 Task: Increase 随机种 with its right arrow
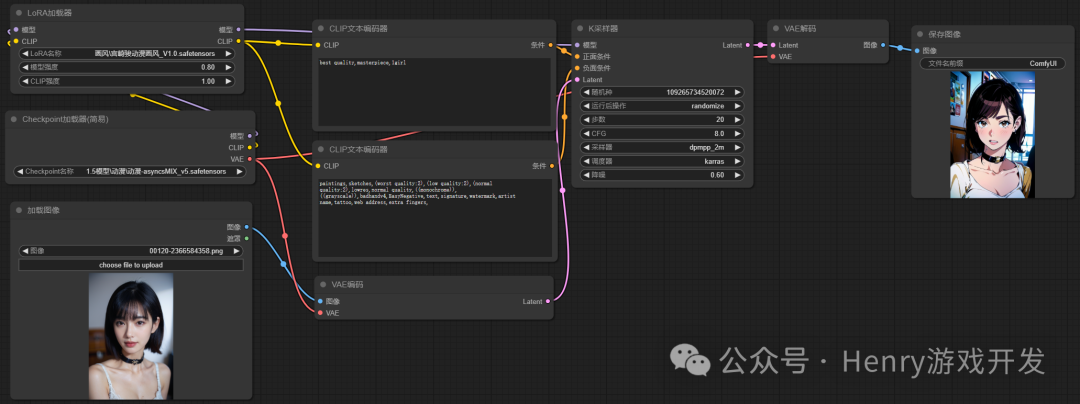(x=737, y=92)
